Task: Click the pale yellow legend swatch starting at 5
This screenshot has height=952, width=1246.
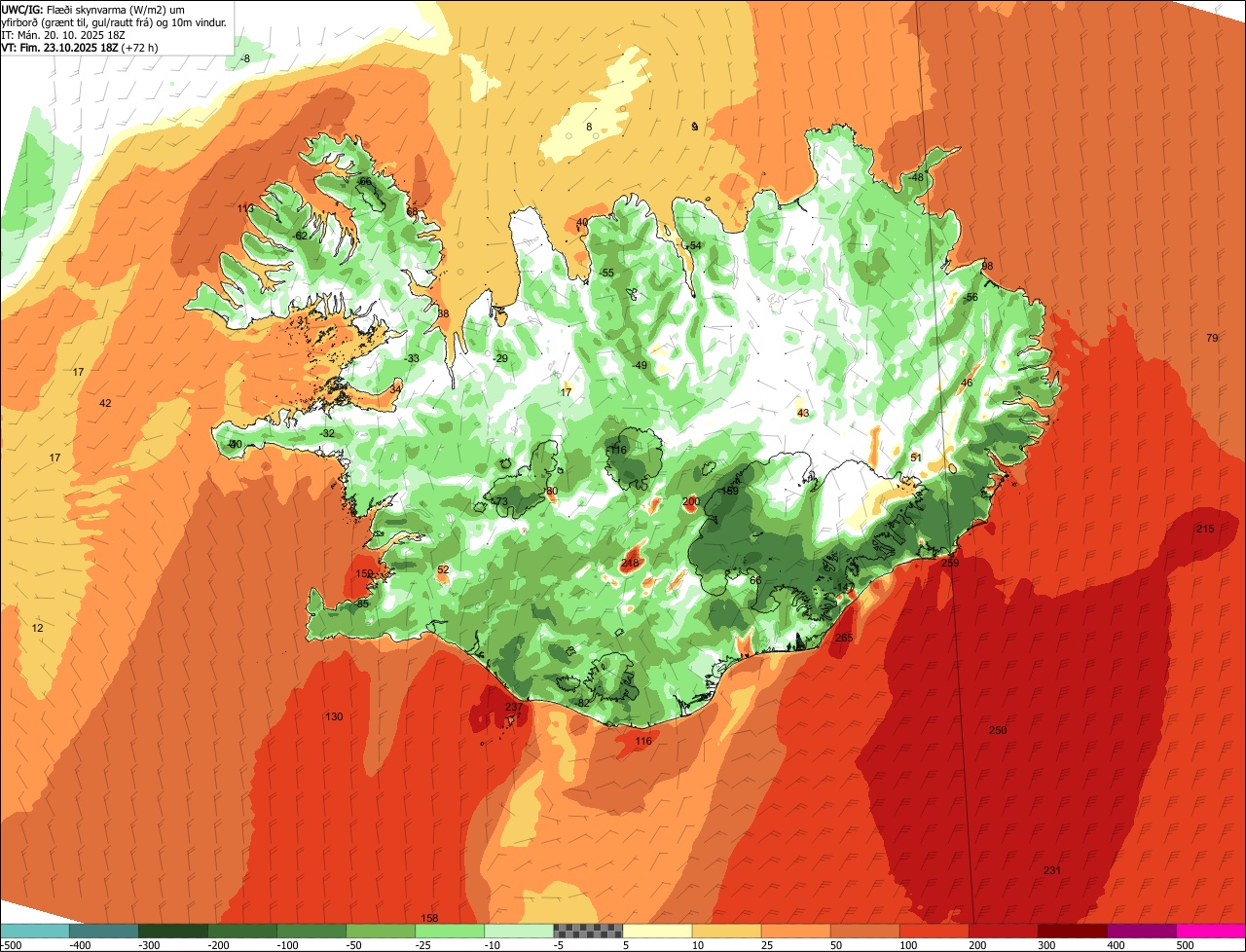Action: coord(656,931)
